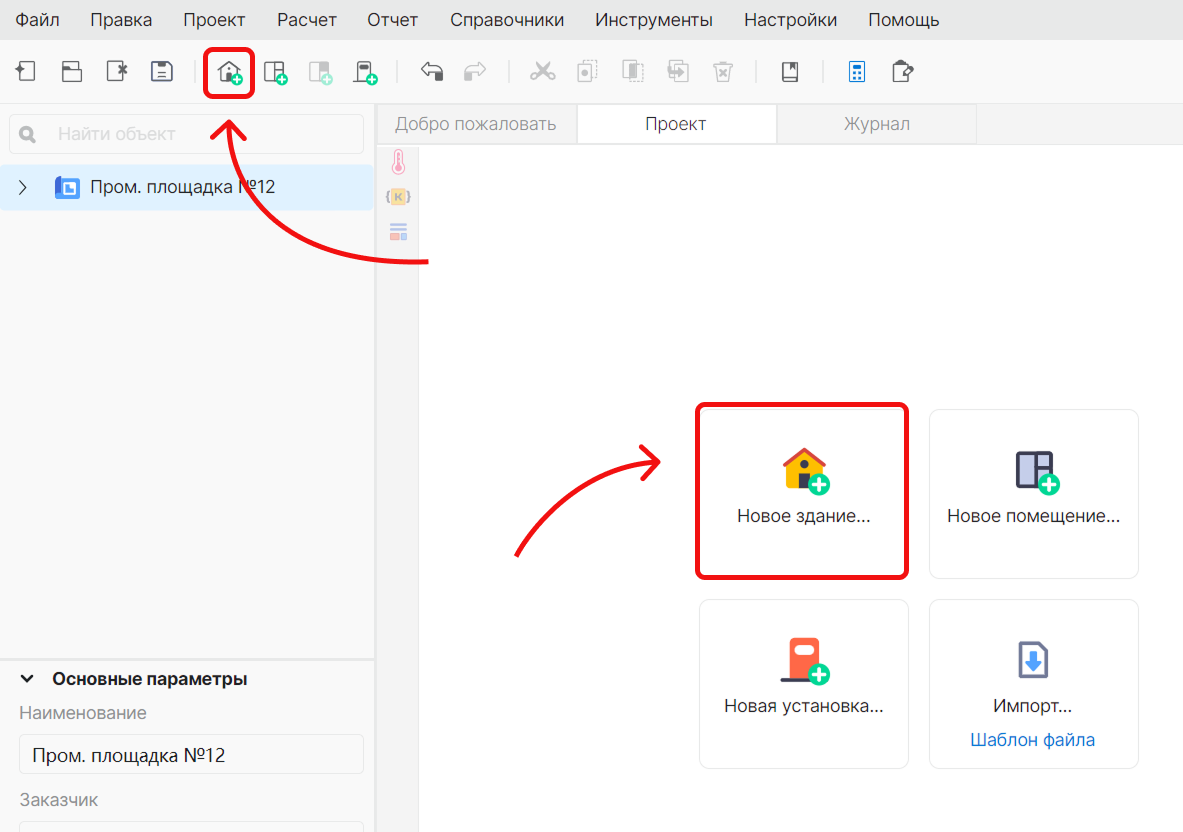Image resolution: width=1183 pixels, height=832 pixels.
Task: Open the Помощь menu
Action: point(904,20)
